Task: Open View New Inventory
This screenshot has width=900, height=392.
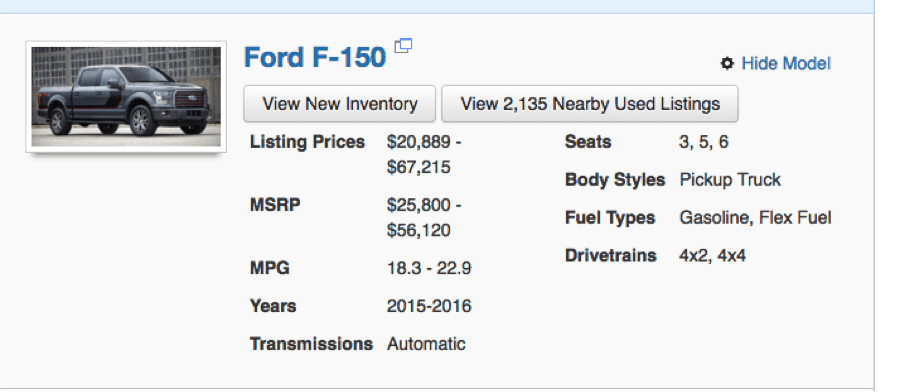Action: tap(340, 104)
